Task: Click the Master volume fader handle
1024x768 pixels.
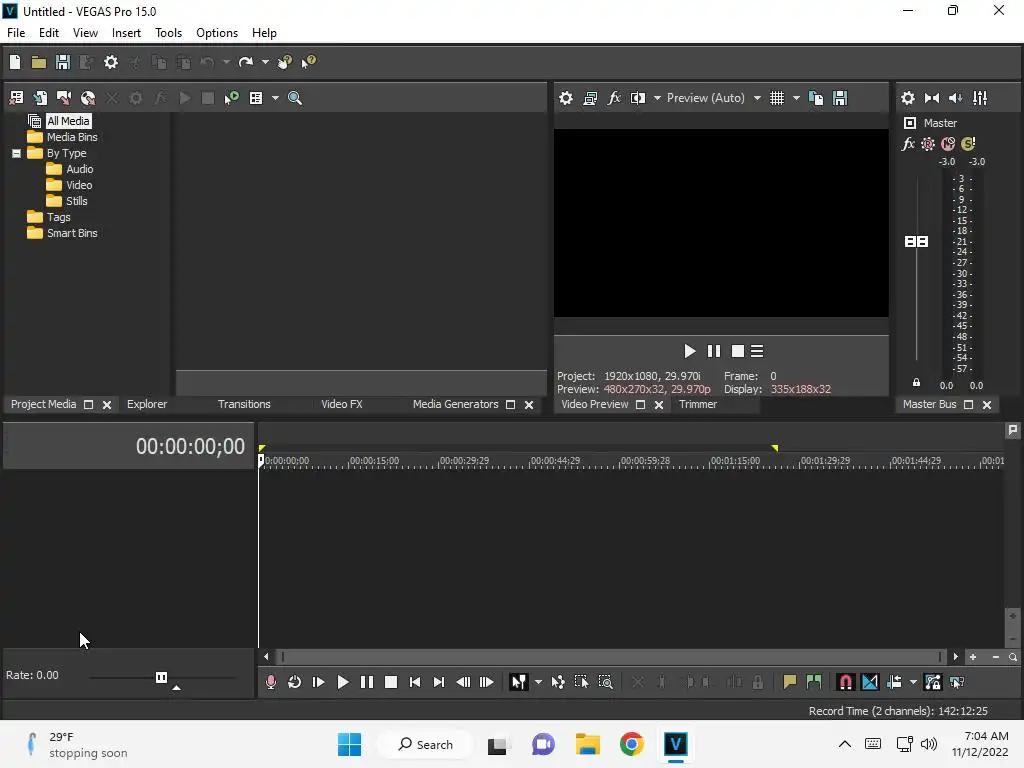Action: [916, 242]
